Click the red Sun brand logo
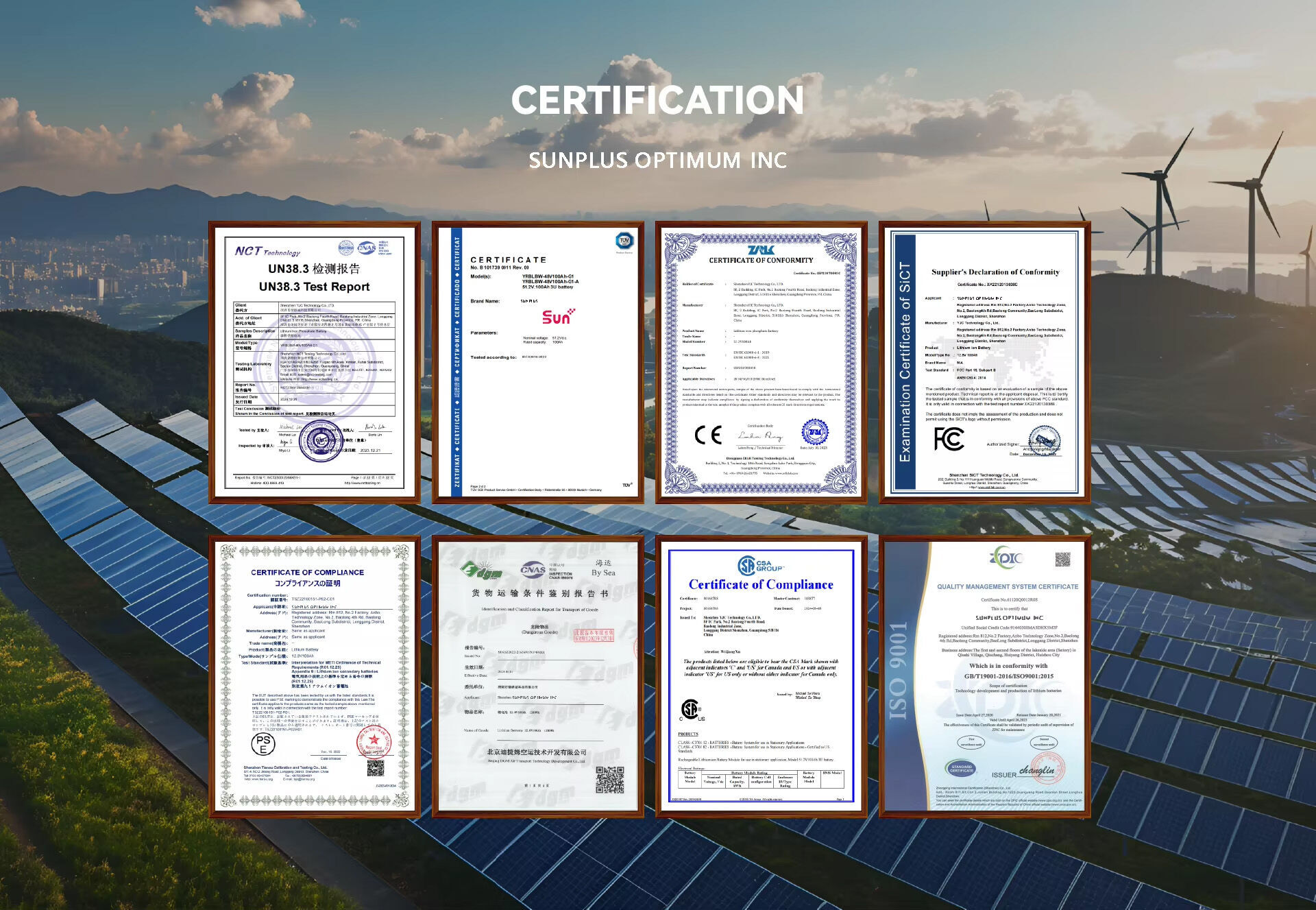 [558, 317]
